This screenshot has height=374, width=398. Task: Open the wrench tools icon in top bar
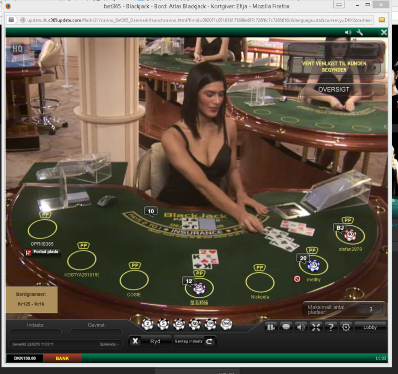360,32
